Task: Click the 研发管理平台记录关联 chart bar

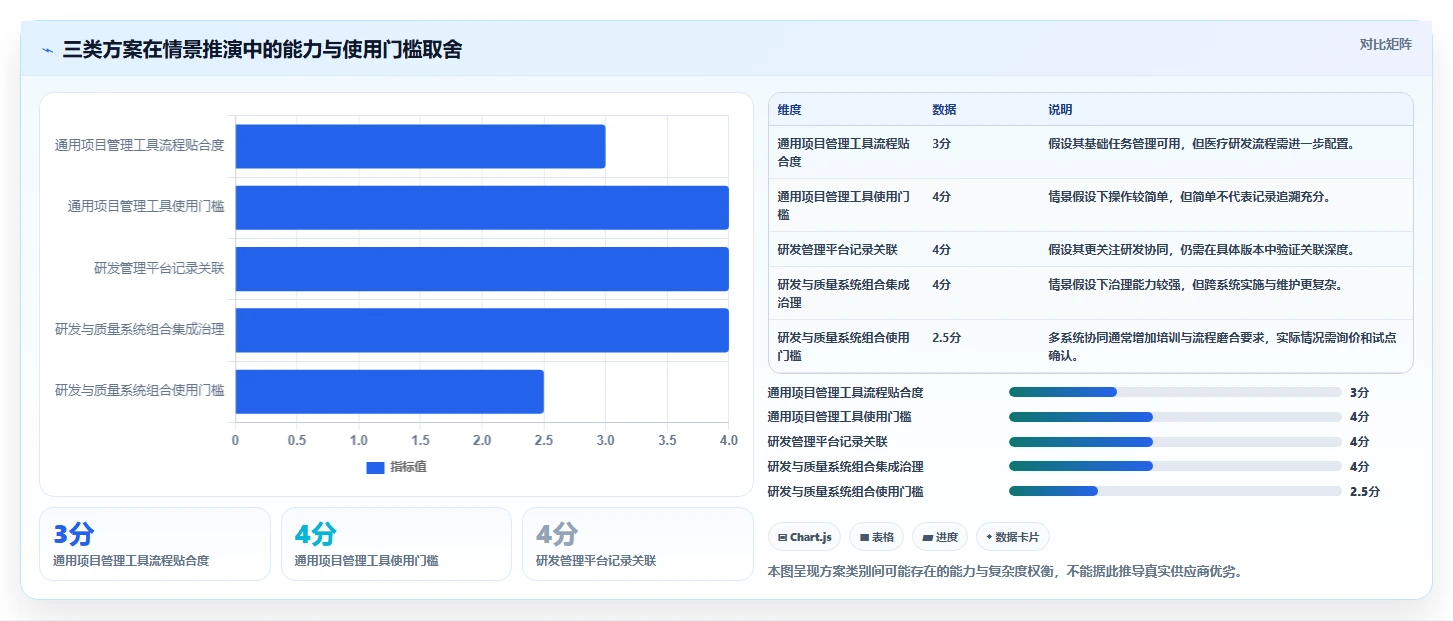Action: 482,269
